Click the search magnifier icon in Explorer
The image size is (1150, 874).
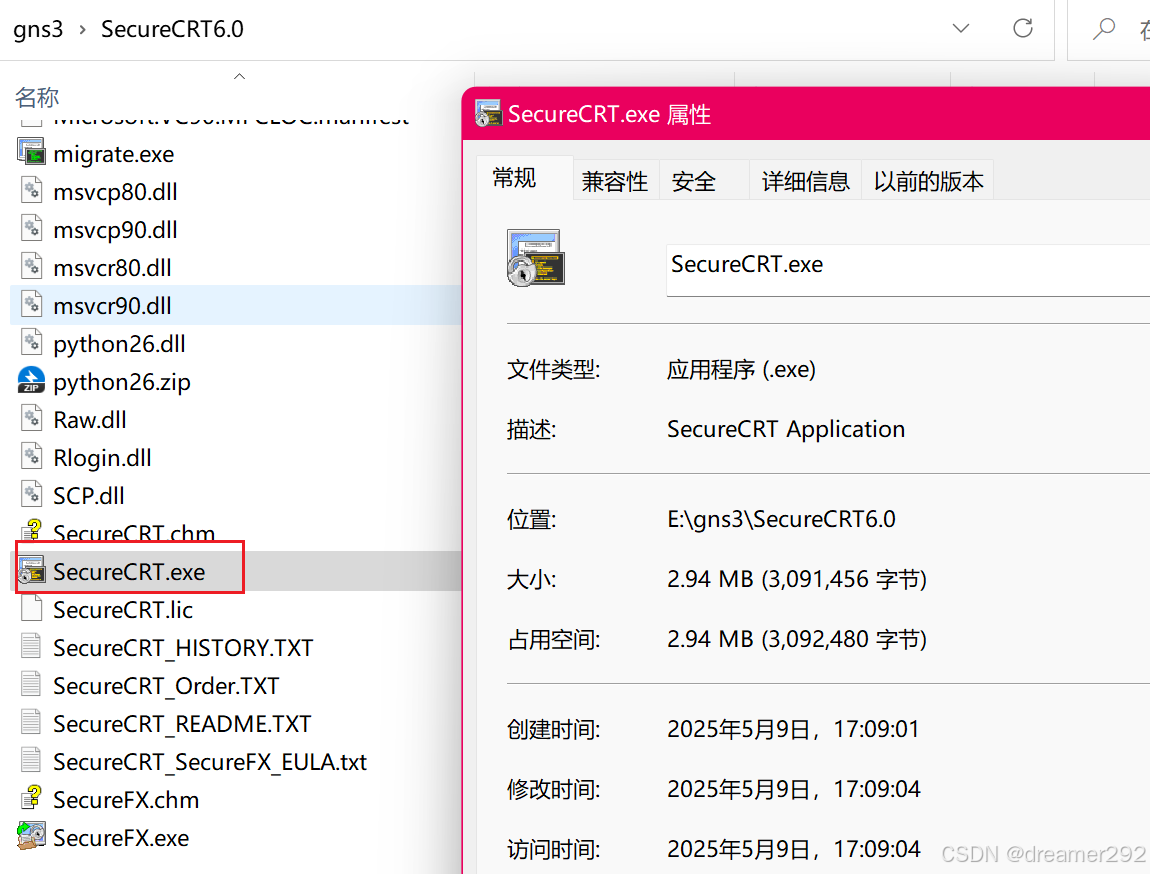pyautogui.click(x=1103, y=29)
